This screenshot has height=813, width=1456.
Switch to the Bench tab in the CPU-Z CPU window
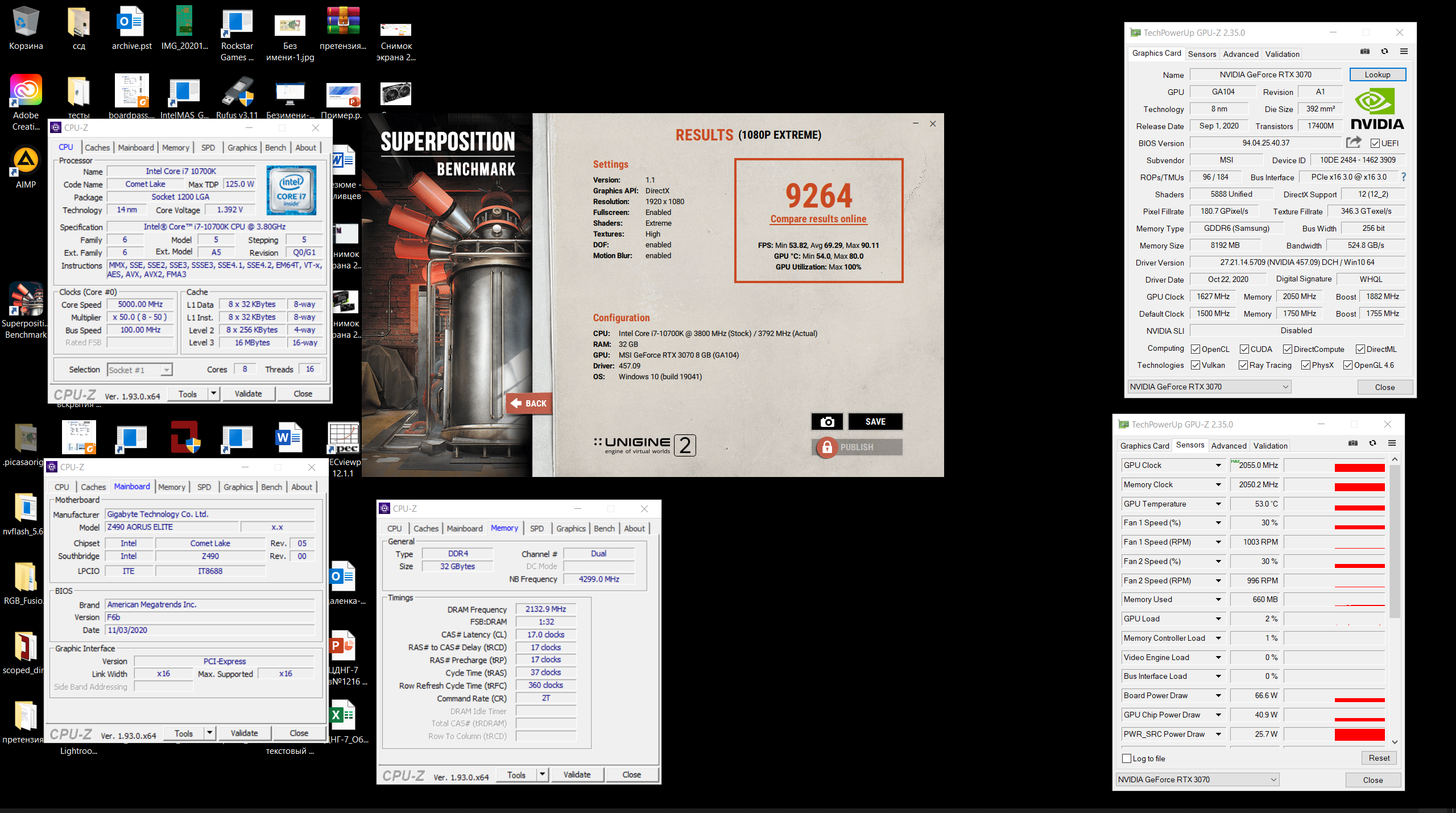275,148
